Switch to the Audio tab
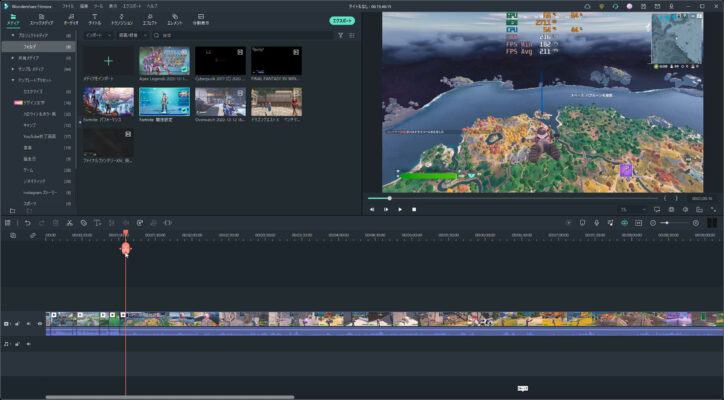Screen dimensions: 724x400 [x=71, y=19]
